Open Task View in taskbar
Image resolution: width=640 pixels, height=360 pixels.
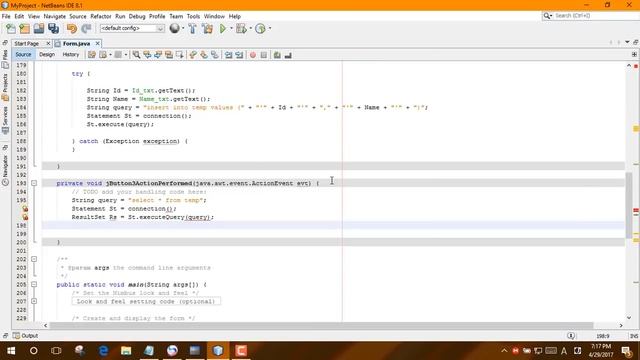[56, 351]
